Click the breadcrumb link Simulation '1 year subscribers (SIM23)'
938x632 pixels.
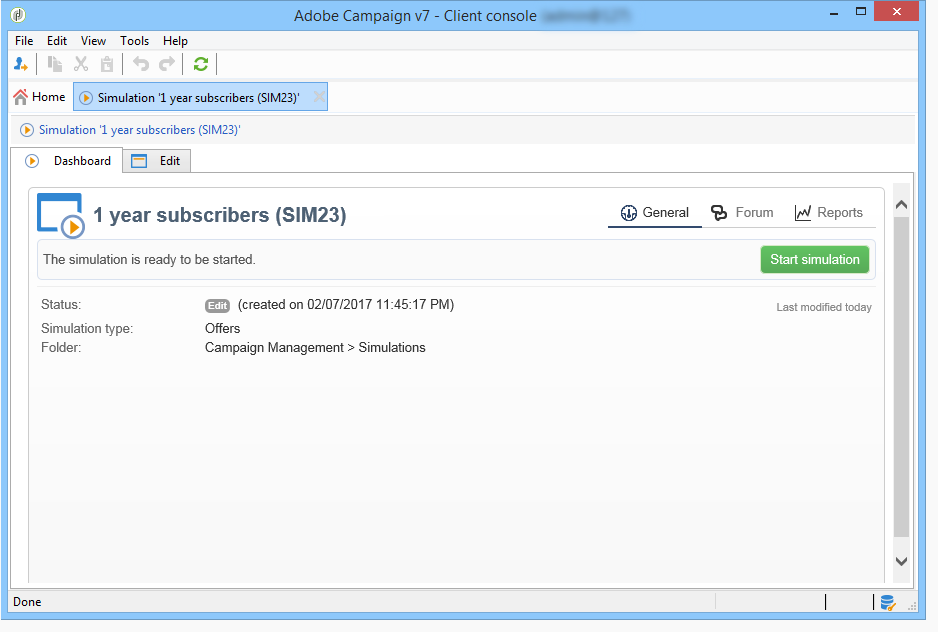(139, 130)
